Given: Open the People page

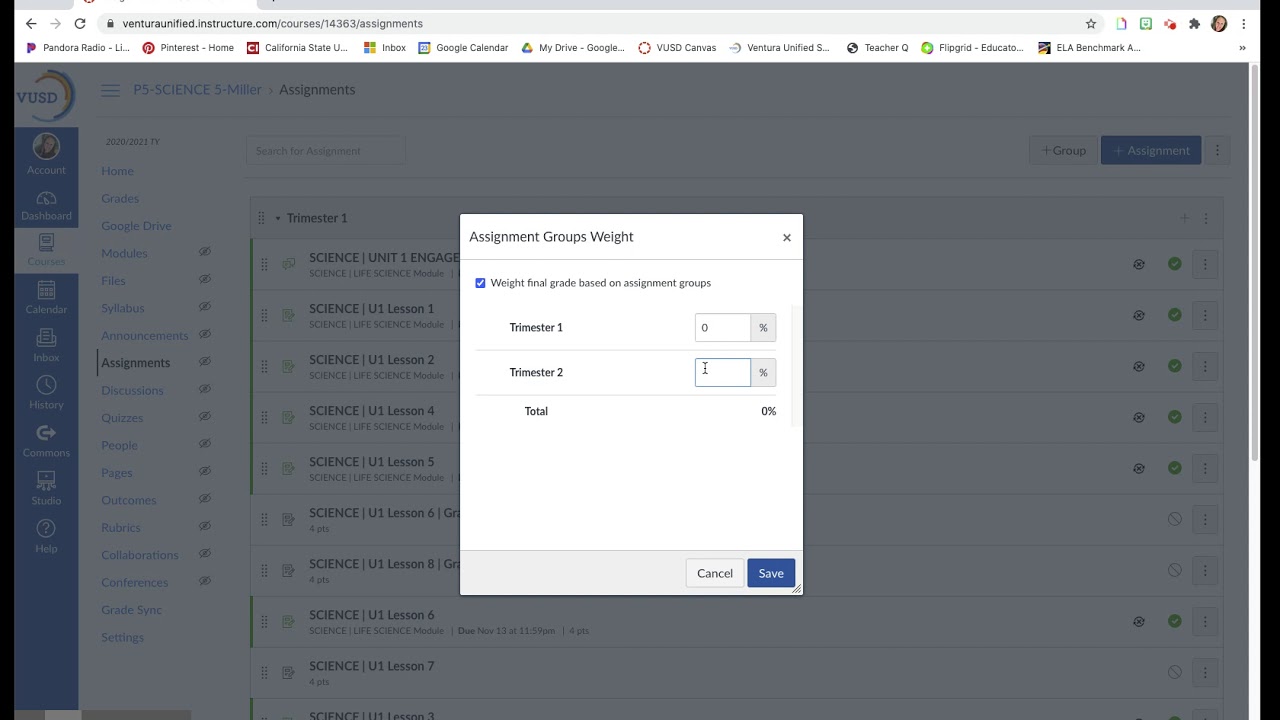Looking at the screenshot, I should click(119, 446).
